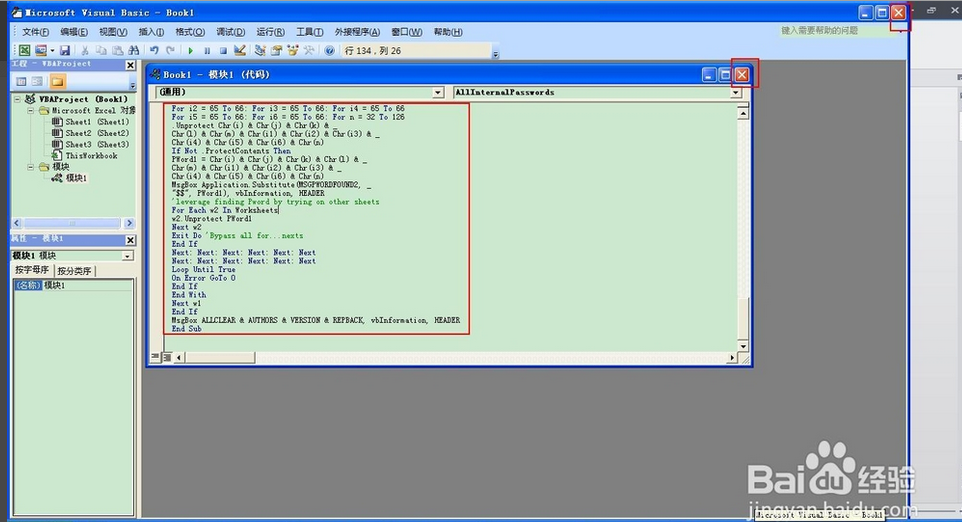Image resolution: width=962 pixels, height=522 pixels.
Task: Open the 外接程序(A) menu
Action: click(x=357, y=32)
